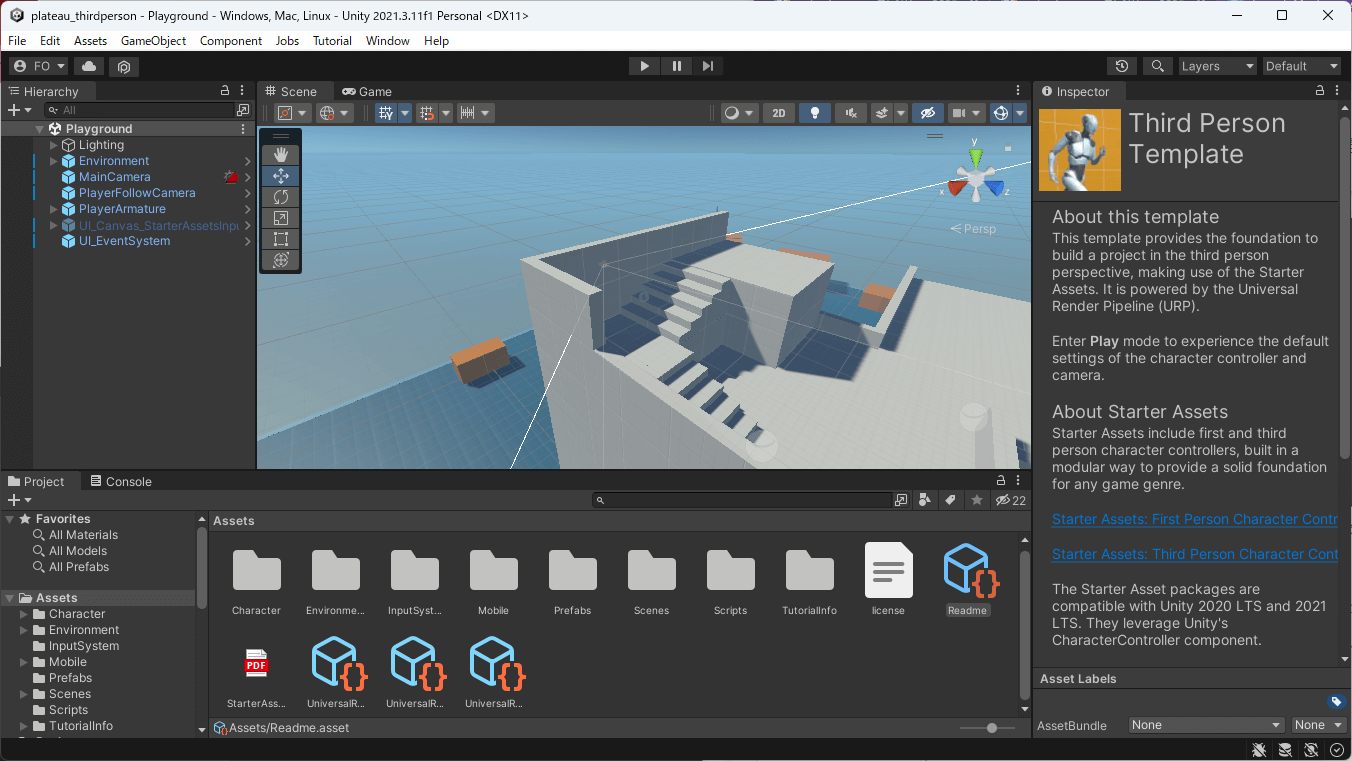Switch to the Game tab
The height and width of the screenshot is (761, 1352).
pyautogui.click(x=366, y=91)
